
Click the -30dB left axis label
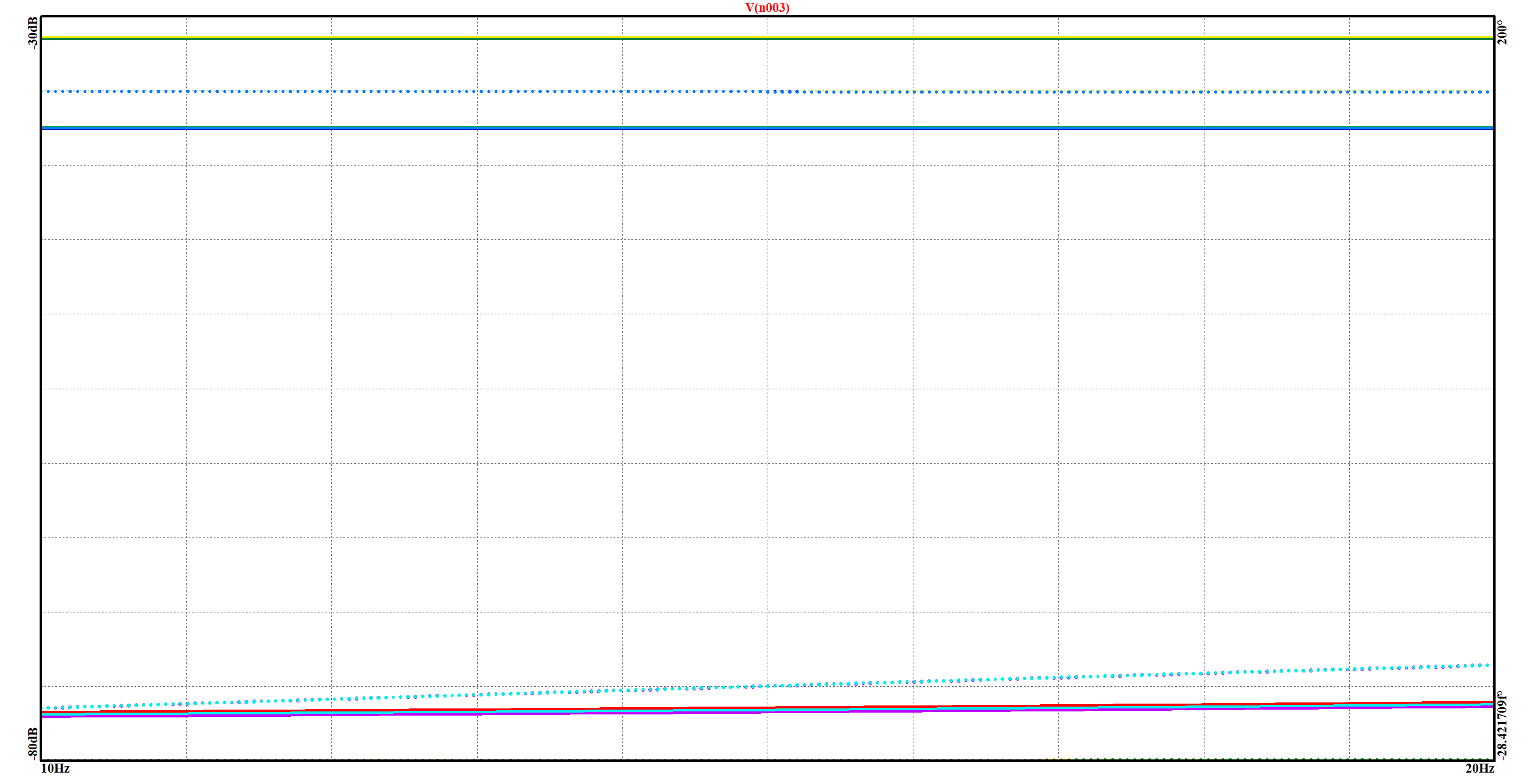click(33, 32)
